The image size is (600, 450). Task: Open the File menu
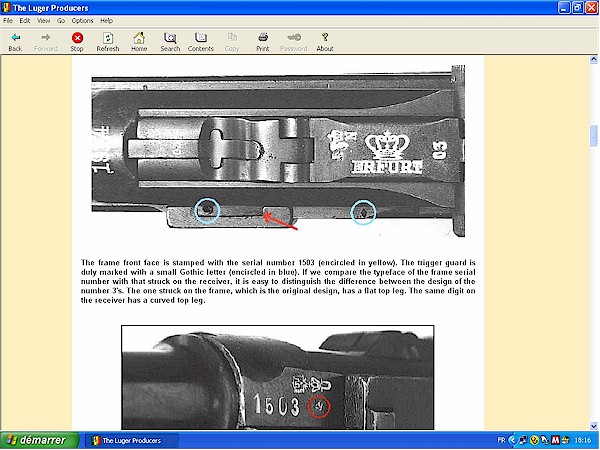pos(8,21)
